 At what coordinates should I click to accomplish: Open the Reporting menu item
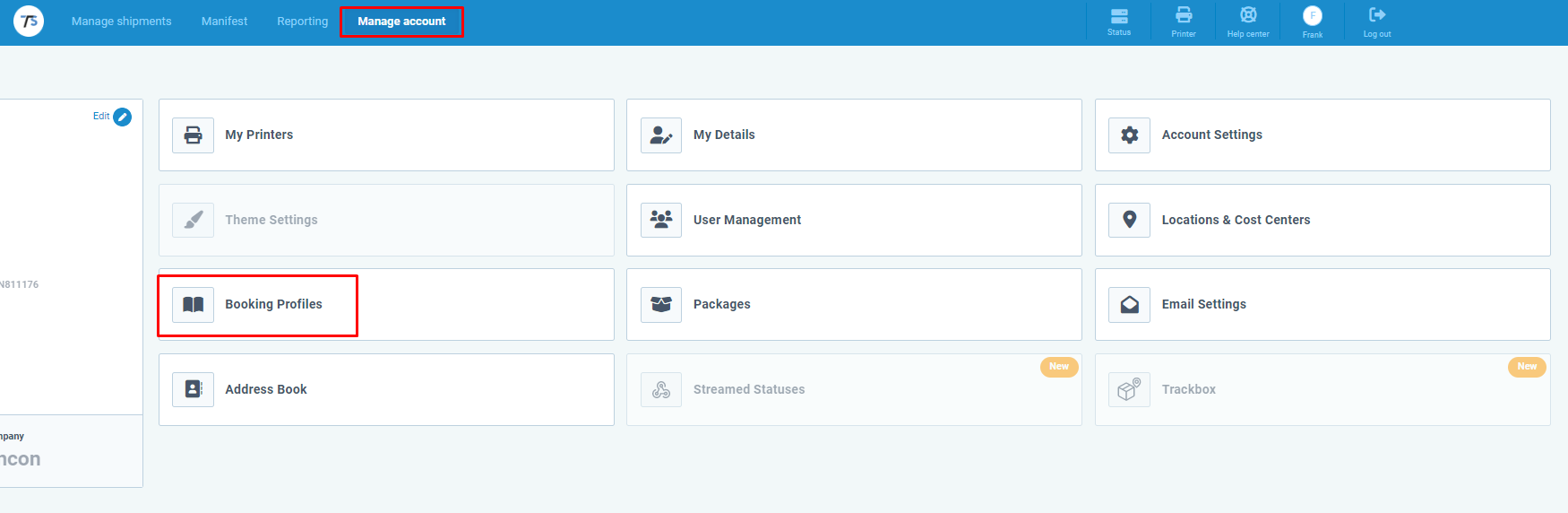click(302, 22)
